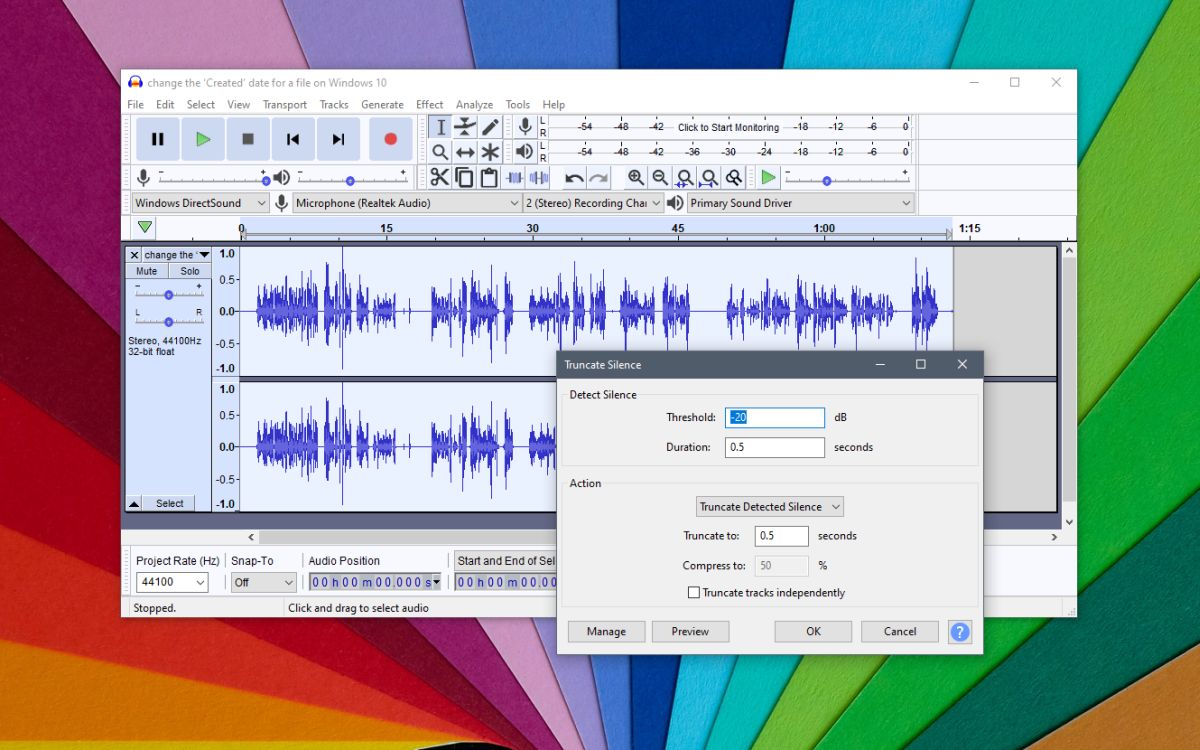Solo the 'change the' track
1200x750 pixels.
tap(189, 270)
